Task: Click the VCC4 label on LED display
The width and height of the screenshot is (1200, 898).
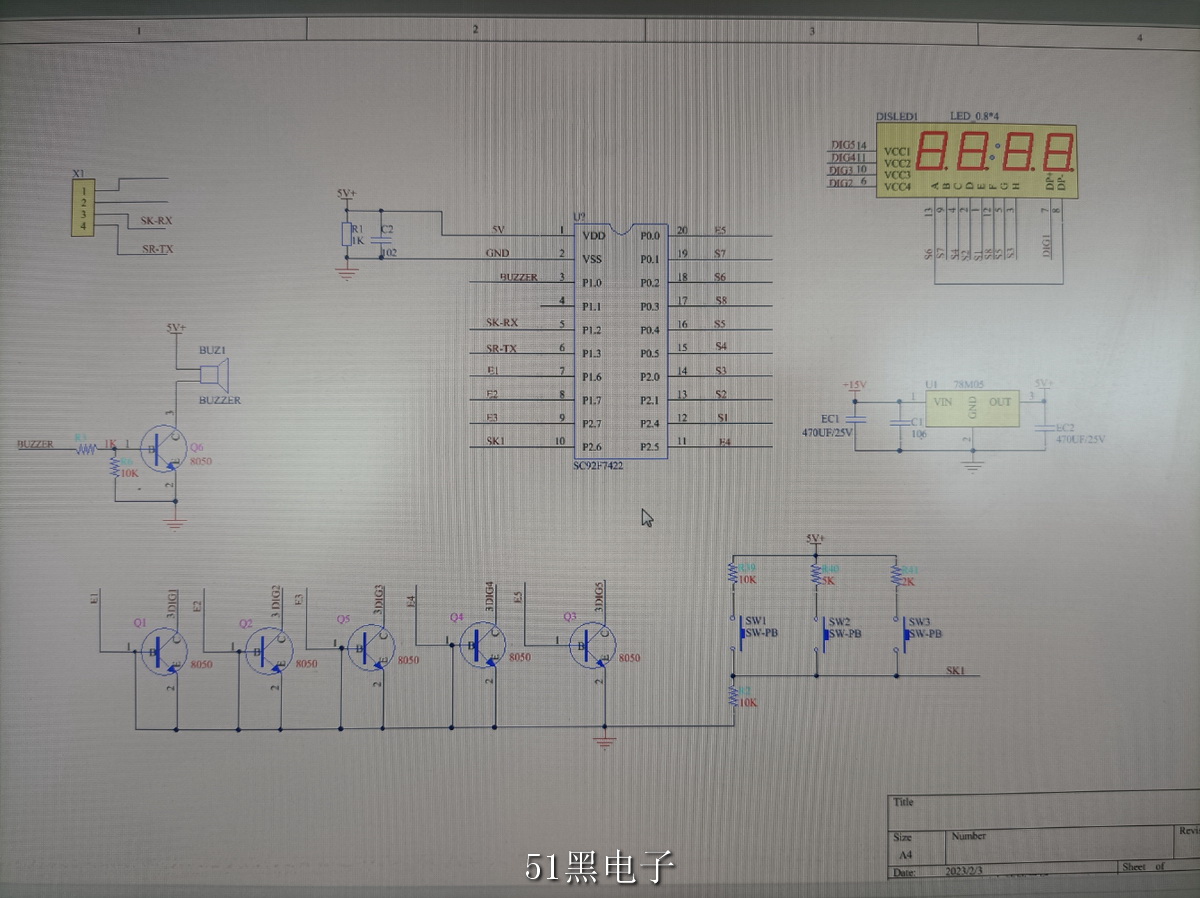Action: (x=897, y=186)
